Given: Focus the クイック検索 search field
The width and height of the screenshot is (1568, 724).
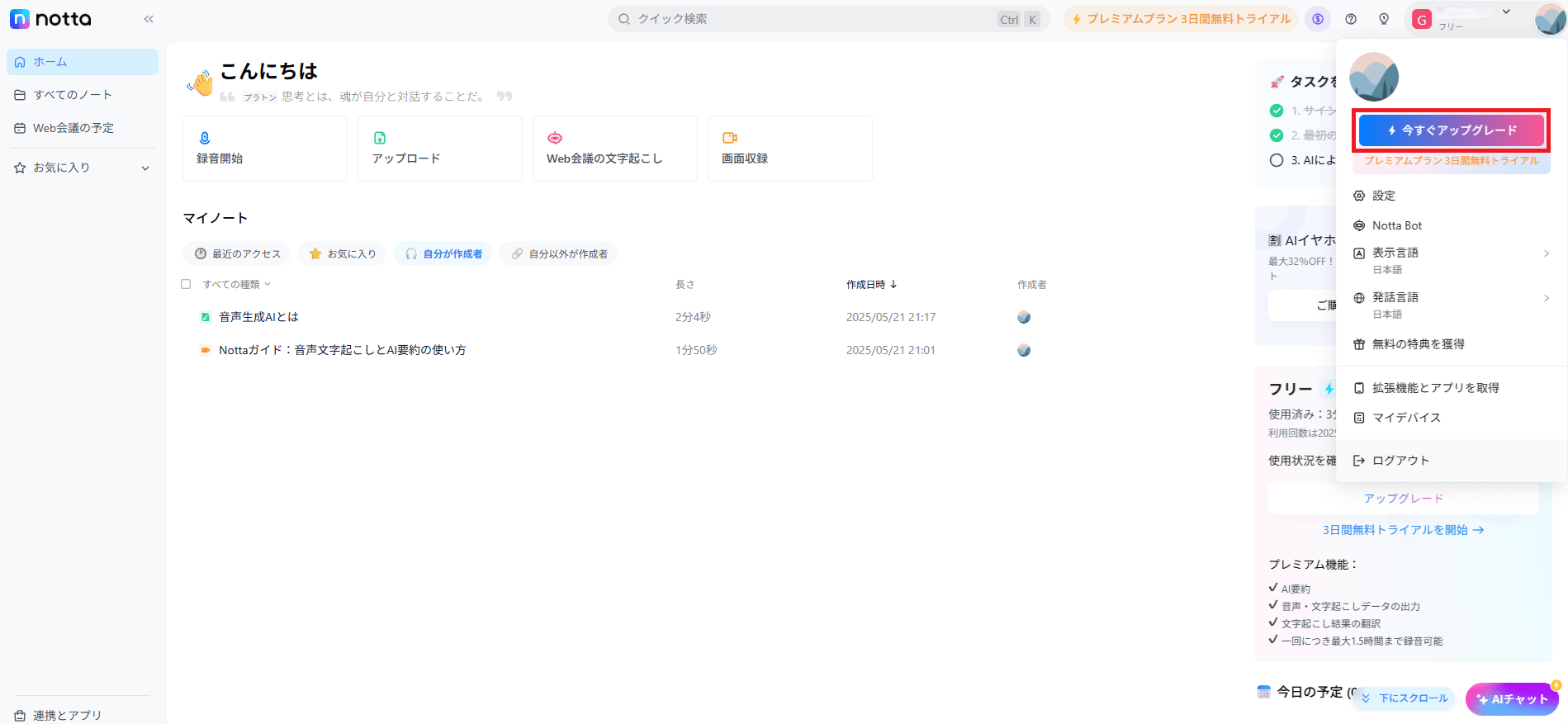Looking at the screenshot, I should click(828, 19).
